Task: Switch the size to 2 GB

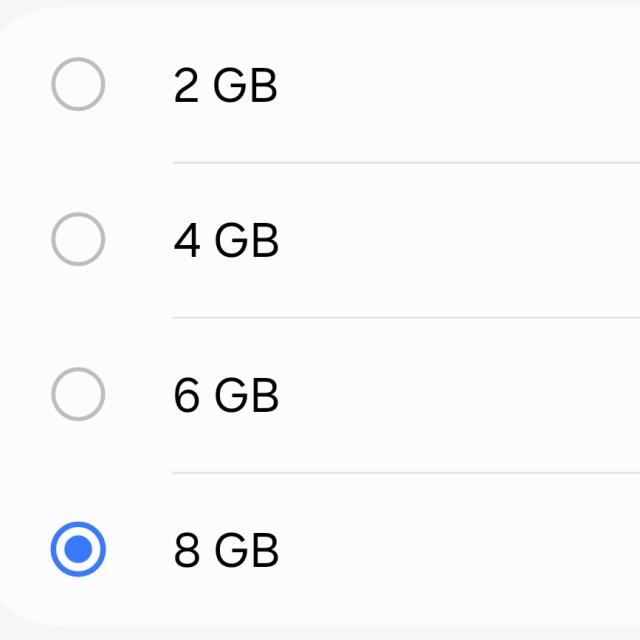Action: (78, 85)
